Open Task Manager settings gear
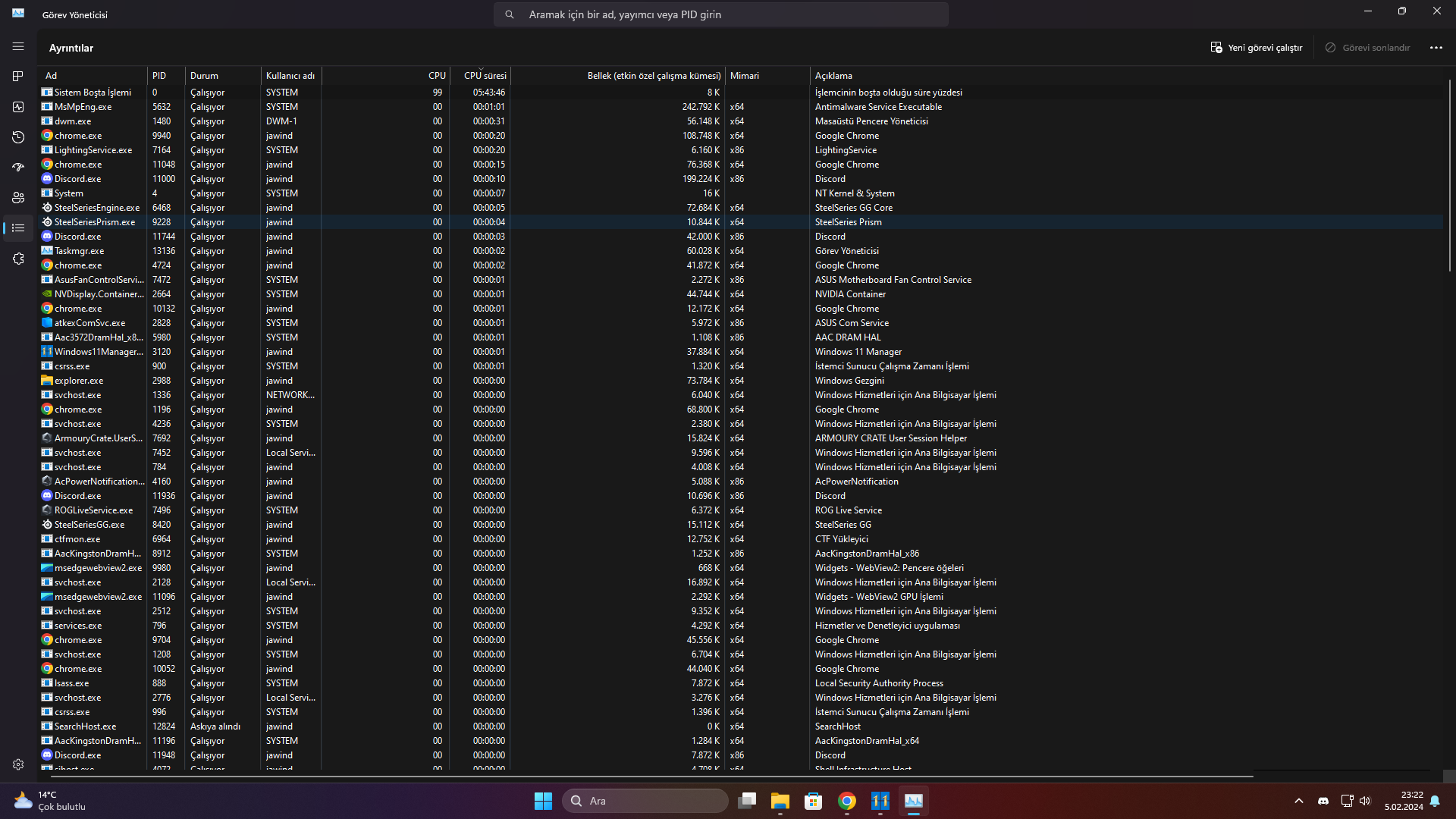This screenshot has width=1456, height=819. click(x=18, y=765)
